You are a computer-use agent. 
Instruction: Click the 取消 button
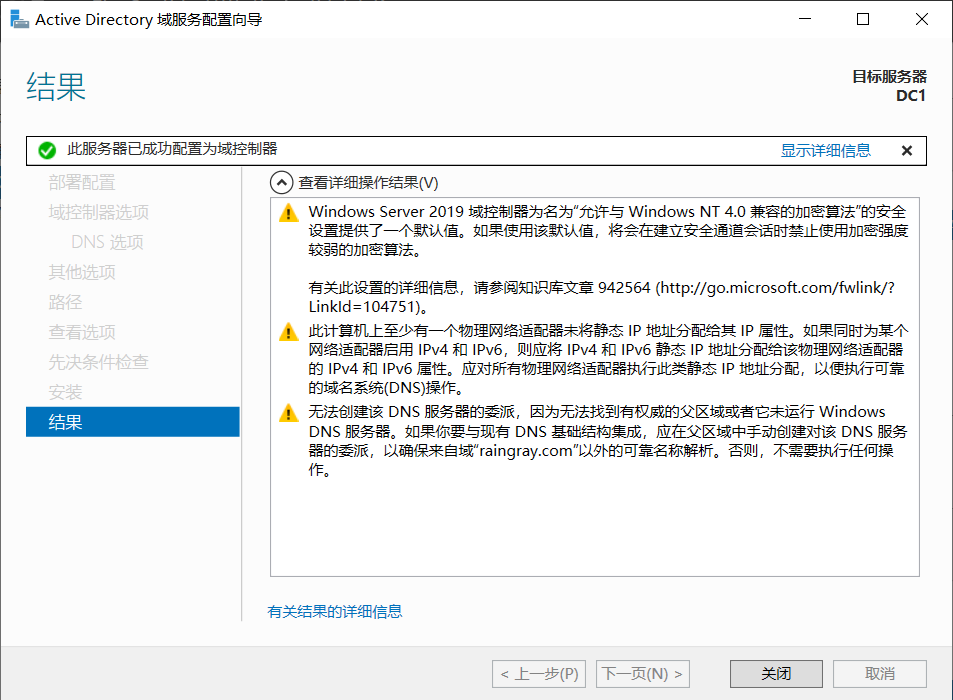pos(879,674)
